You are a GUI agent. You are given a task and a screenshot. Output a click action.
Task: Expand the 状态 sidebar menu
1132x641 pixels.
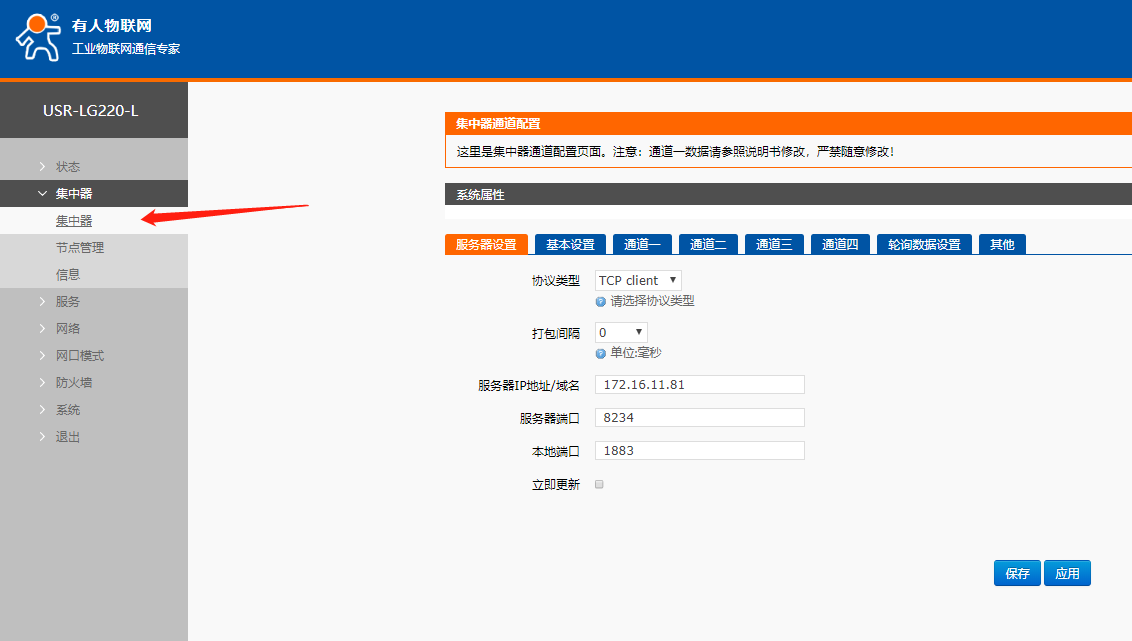(x=68, y=167)
